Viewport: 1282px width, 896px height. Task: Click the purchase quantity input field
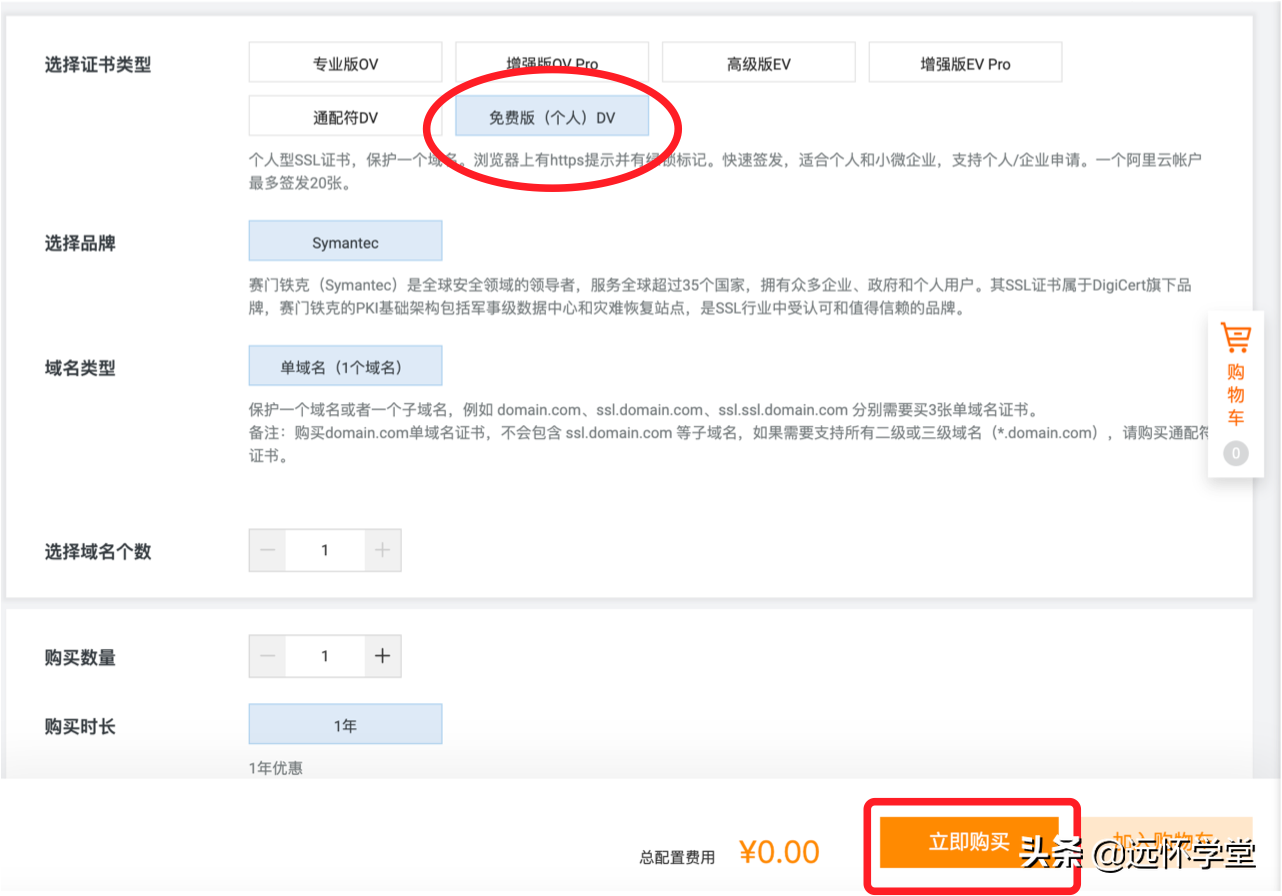(x=325, y=657)
